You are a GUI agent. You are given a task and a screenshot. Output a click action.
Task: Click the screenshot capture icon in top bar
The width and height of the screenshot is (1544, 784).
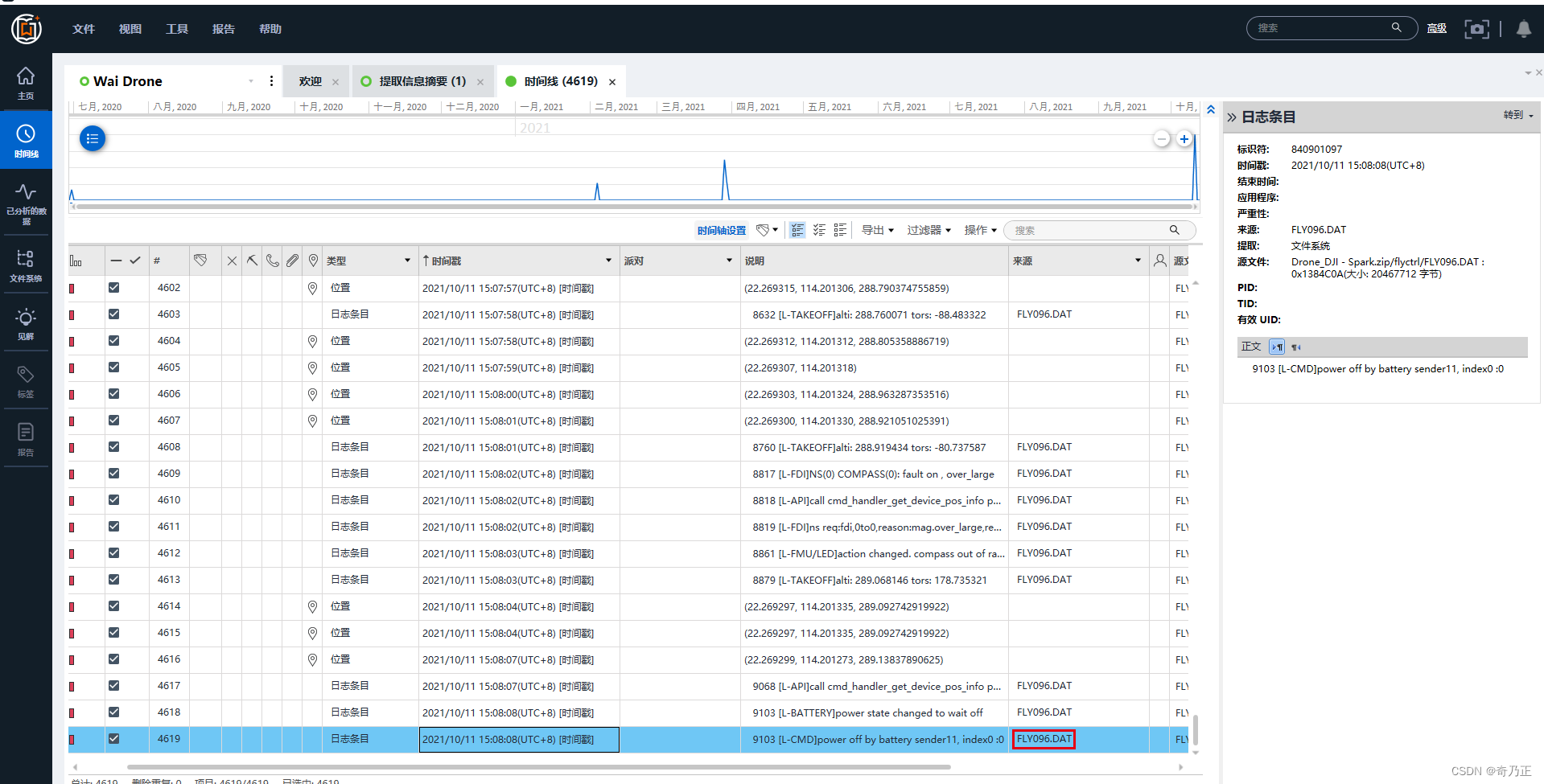[x=1476, y=29]
